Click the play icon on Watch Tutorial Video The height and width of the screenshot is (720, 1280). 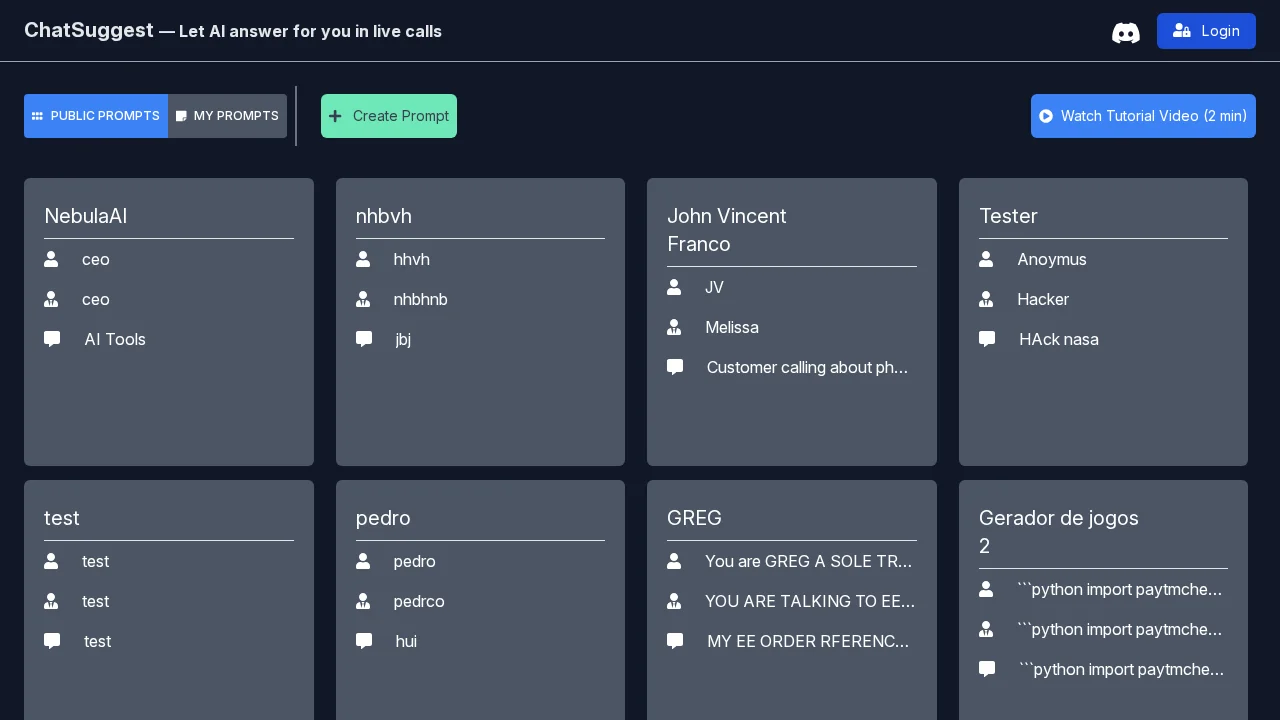tap(1046, 116)
